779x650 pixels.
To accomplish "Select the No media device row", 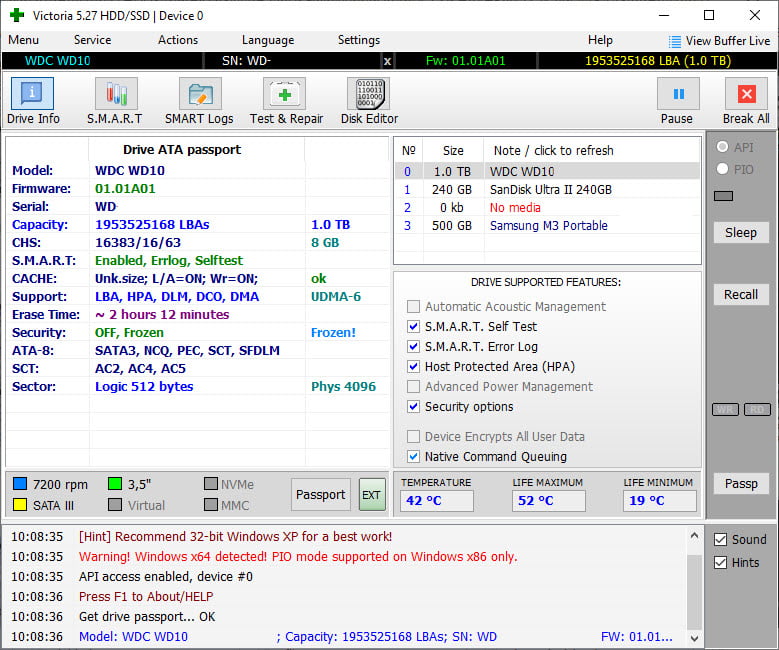I will pyautogui.click(x=547, y=208).
